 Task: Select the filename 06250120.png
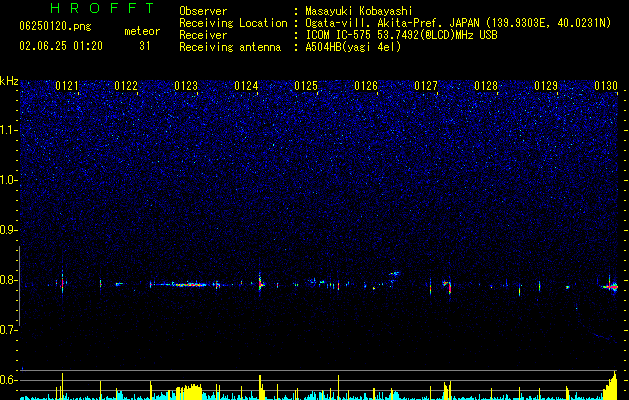pos(55,26)
